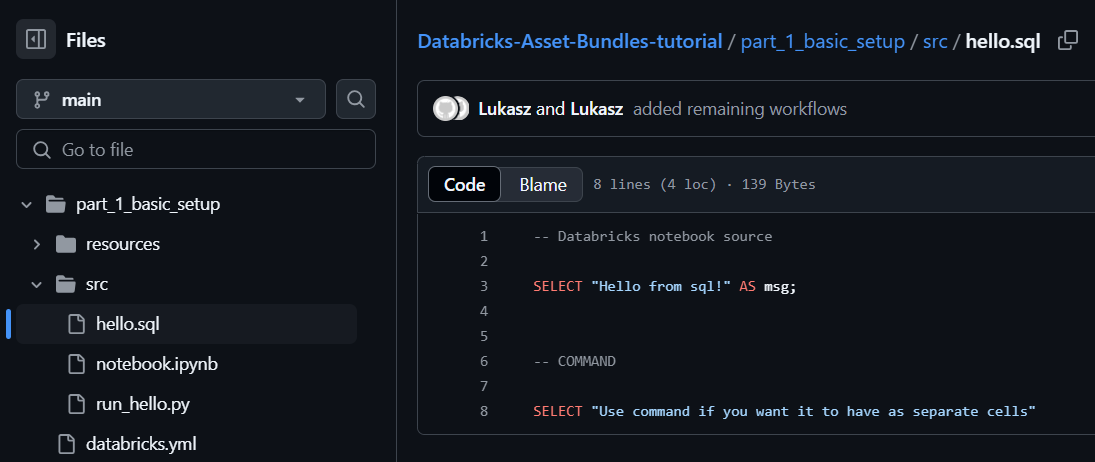
Task: Click '8 lines (4 loc) · 139 Bytes' text
Action: point(704,185)
